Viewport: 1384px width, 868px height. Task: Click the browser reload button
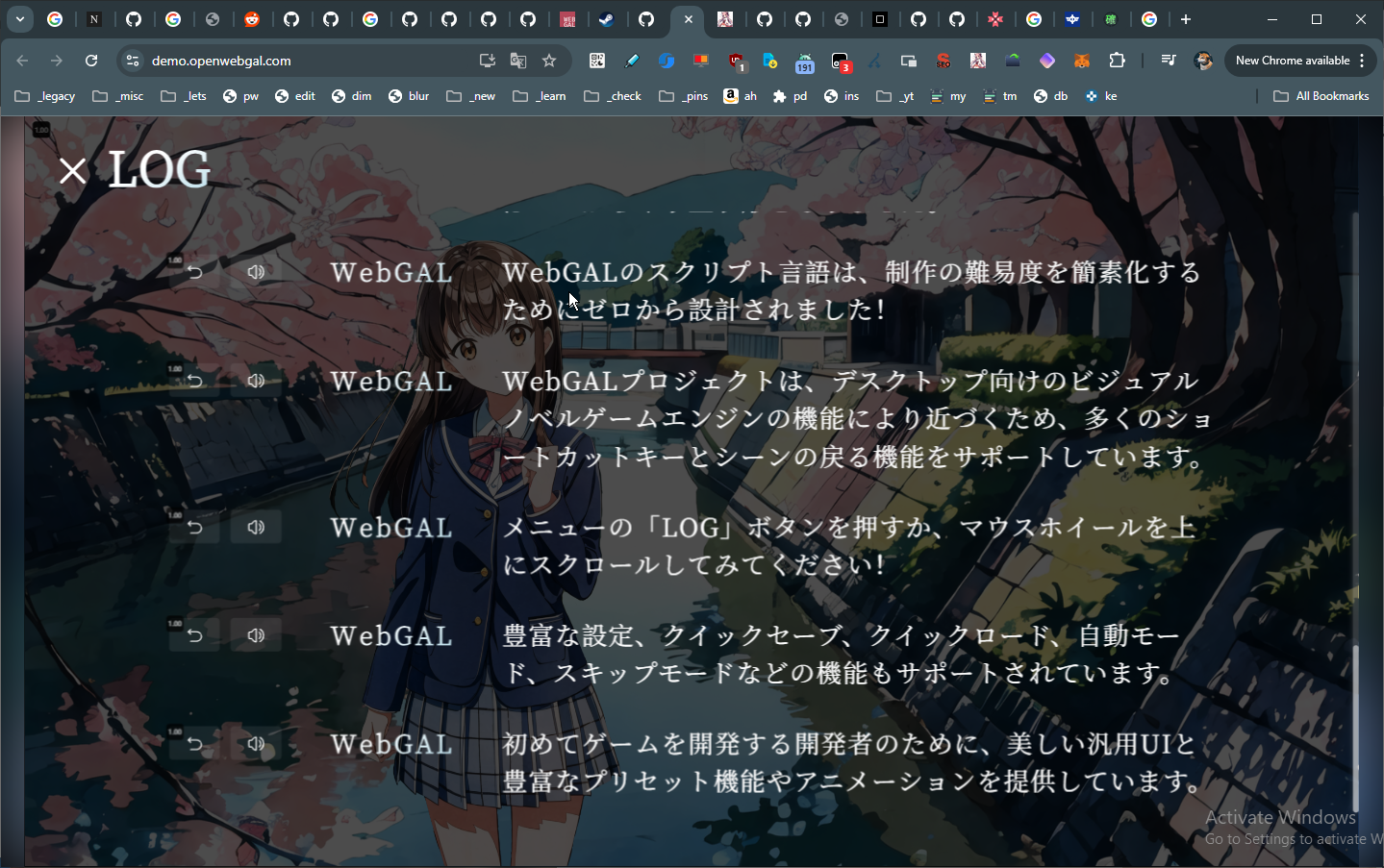[91, 61]
